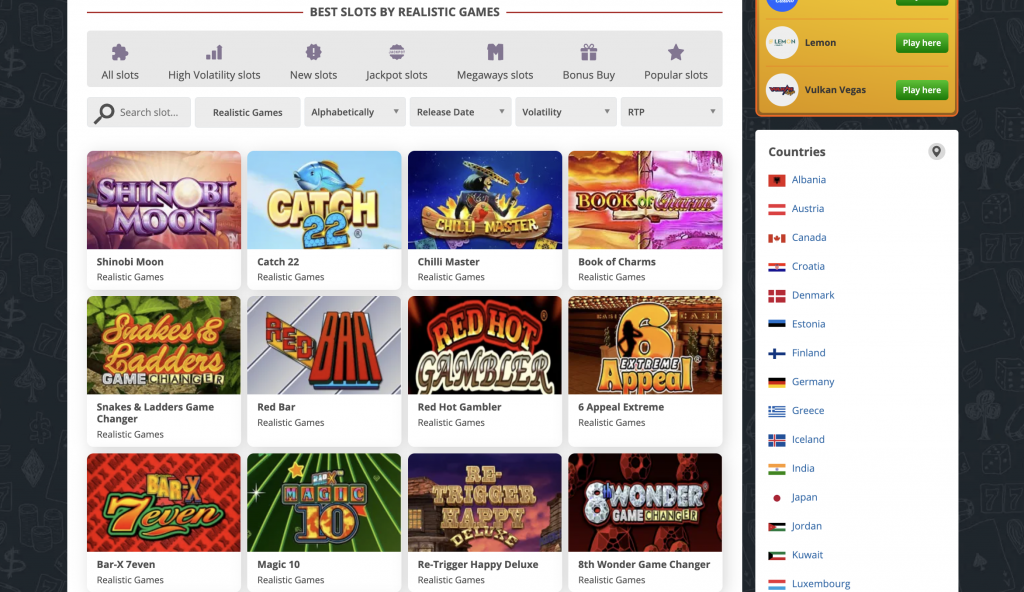Open the Chilli Master slot thumbnail
Image resolution: width=1024 pixels, height=592 pixels.
485,200
